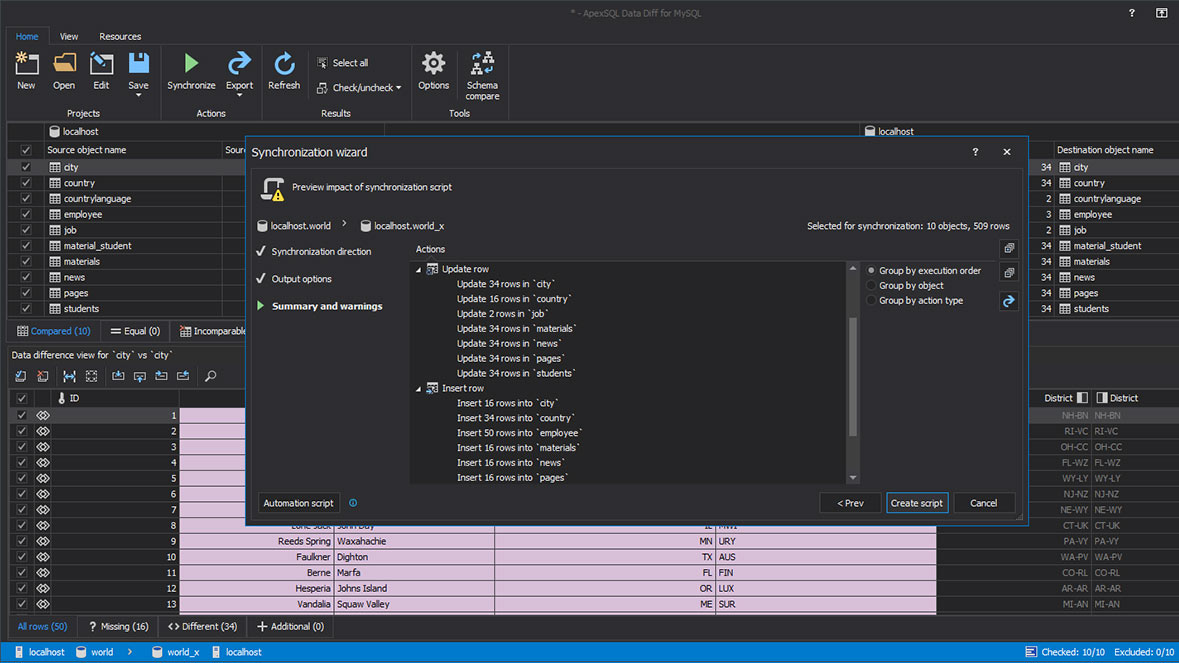Open the Check/uncheck dropdown
Image resolution: width=1179 pixels, height=663 pixels.
[358, 87]
